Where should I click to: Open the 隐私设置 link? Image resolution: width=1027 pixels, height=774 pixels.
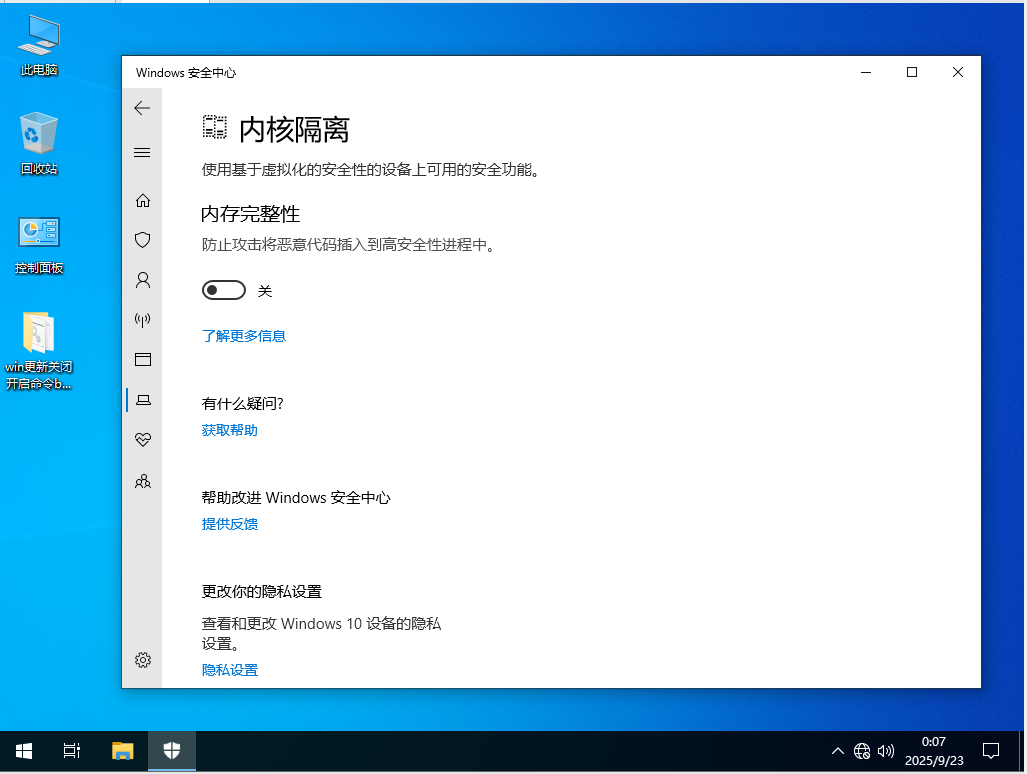pos(229,670)
